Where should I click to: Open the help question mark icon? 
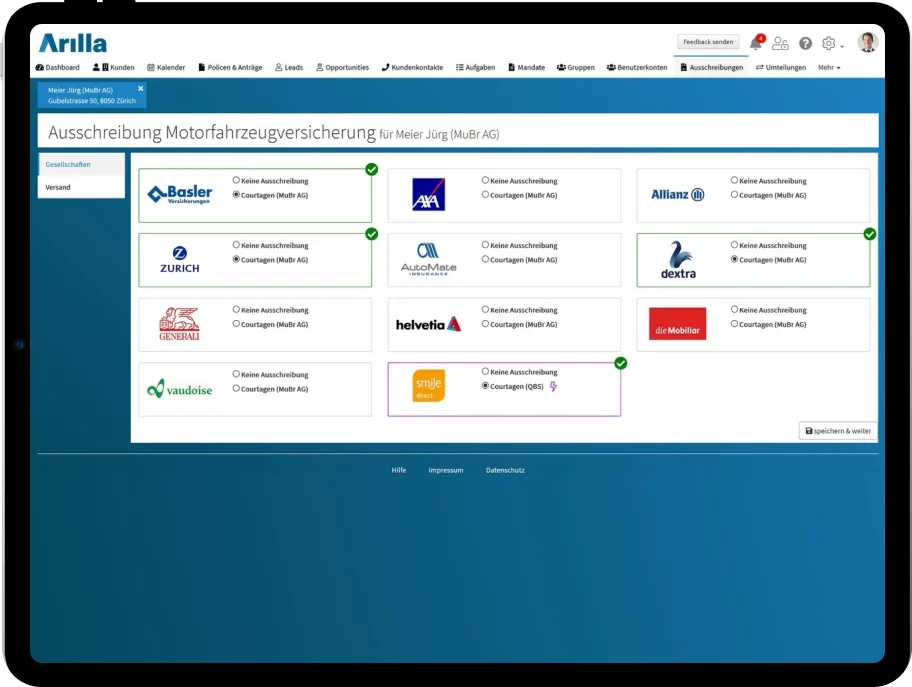pos(806,43)
